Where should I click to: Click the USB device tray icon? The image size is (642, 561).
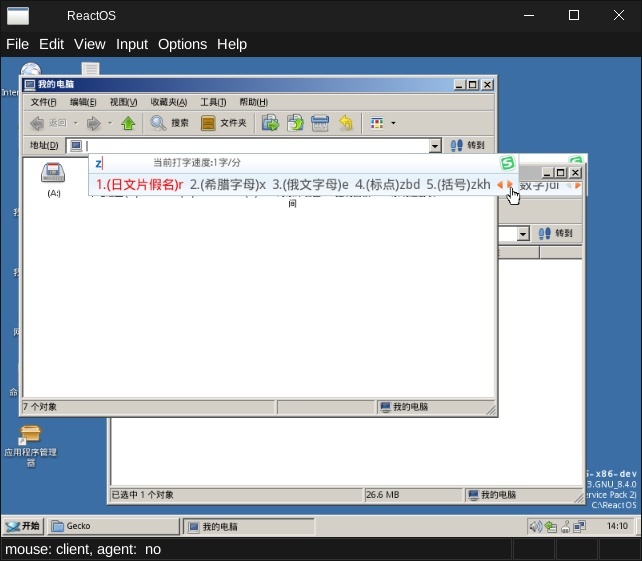pyautogui.click(x=565, y=527)
